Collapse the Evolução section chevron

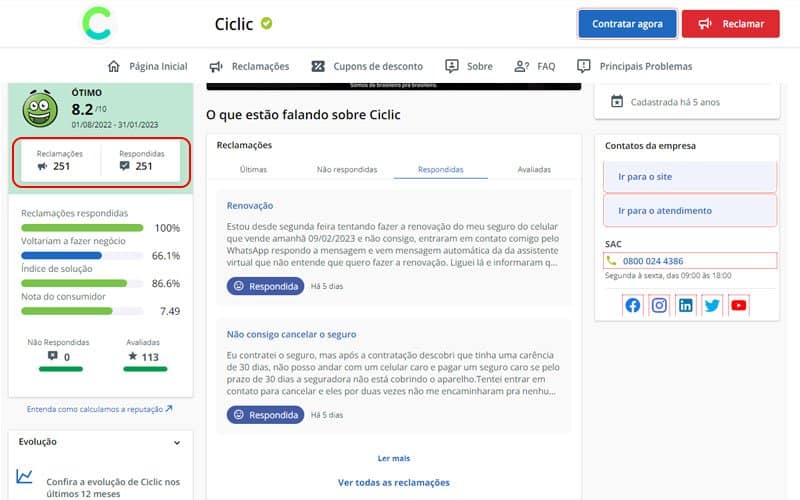[177, 442]
